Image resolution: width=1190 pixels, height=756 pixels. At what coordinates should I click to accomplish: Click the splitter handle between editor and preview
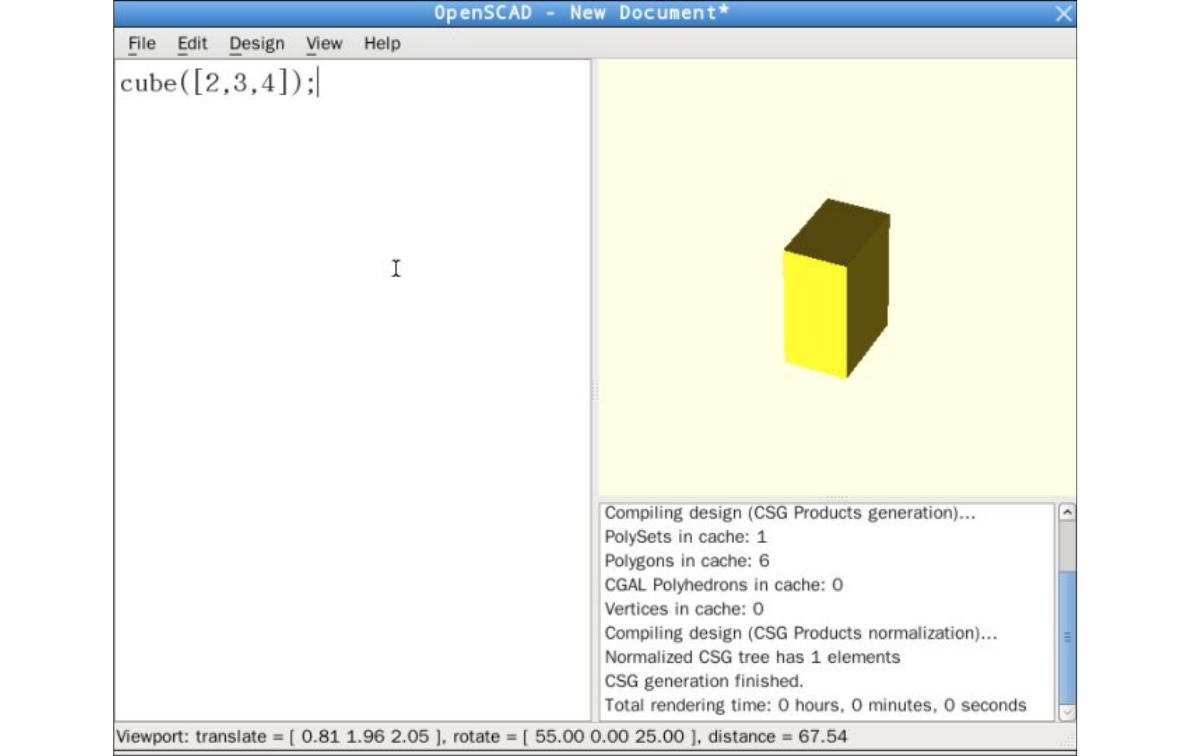tap(594, 390)
